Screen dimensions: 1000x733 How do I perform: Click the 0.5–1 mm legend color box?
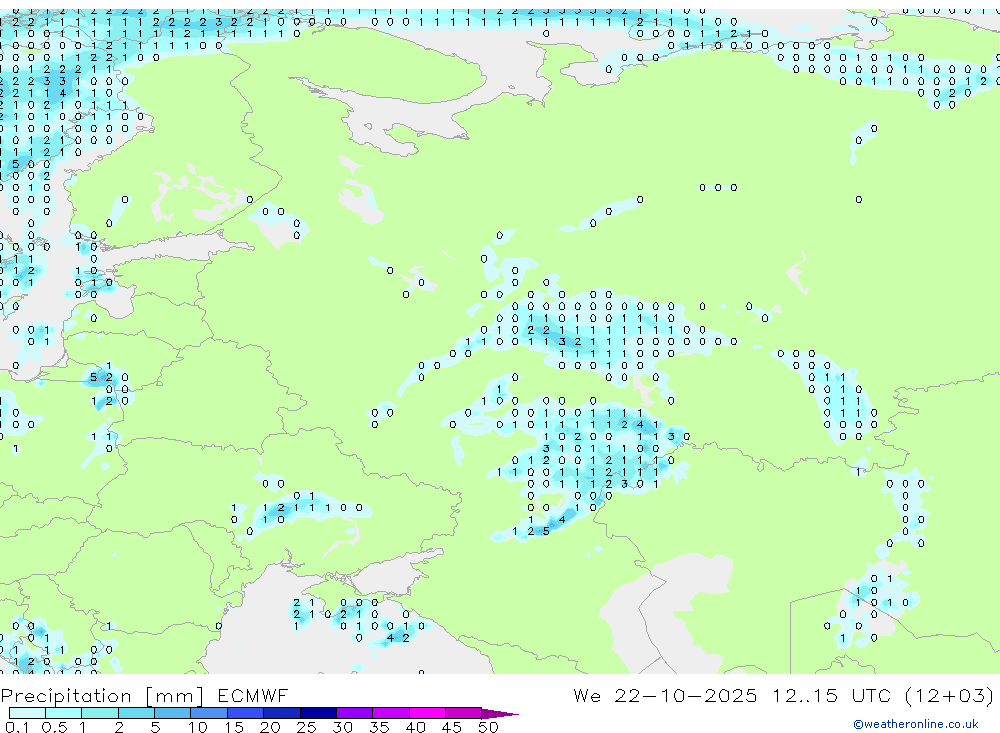[x=64, y=713]
